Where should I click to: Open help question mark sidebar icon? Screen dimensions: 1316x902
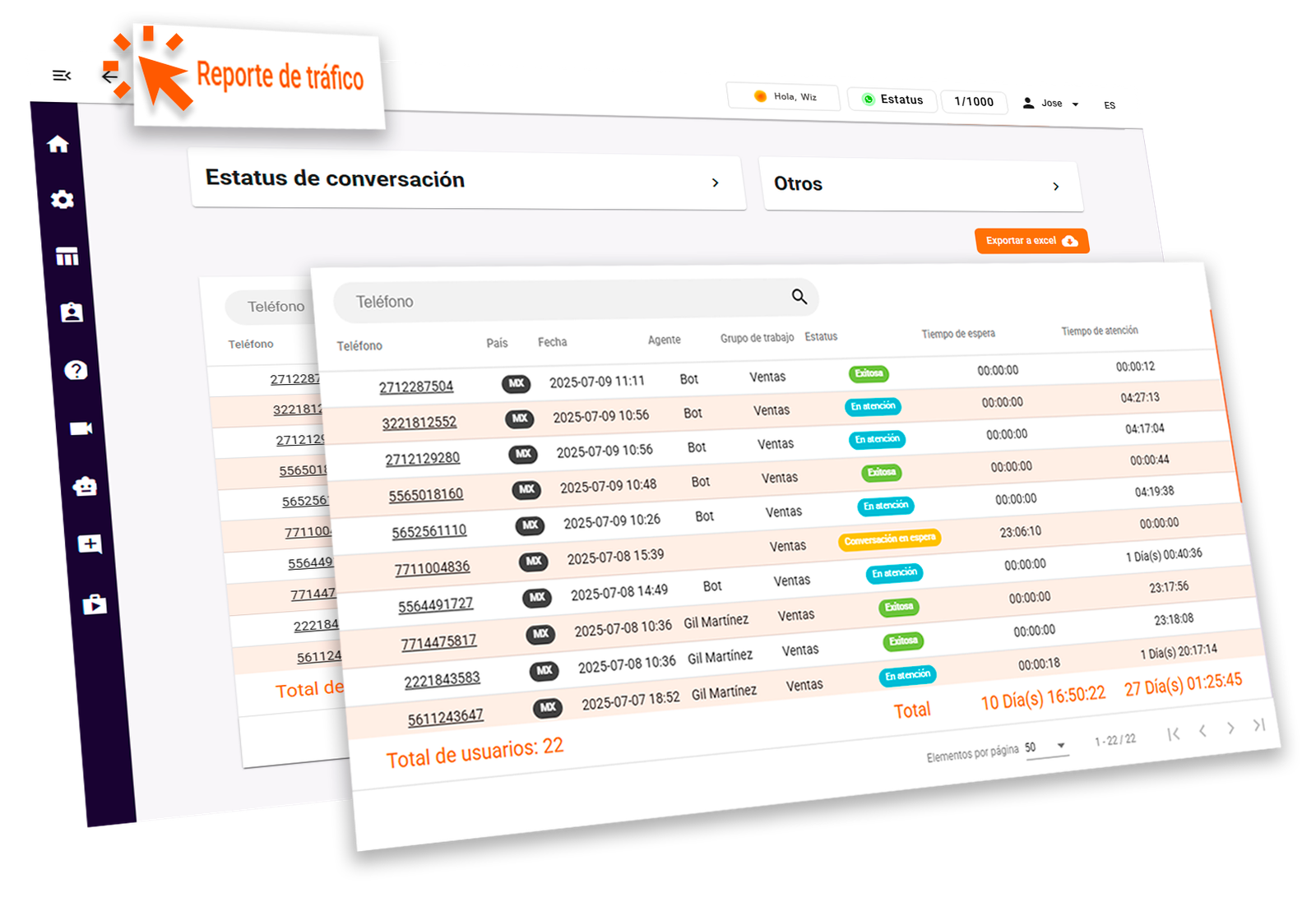pos(76,370)
